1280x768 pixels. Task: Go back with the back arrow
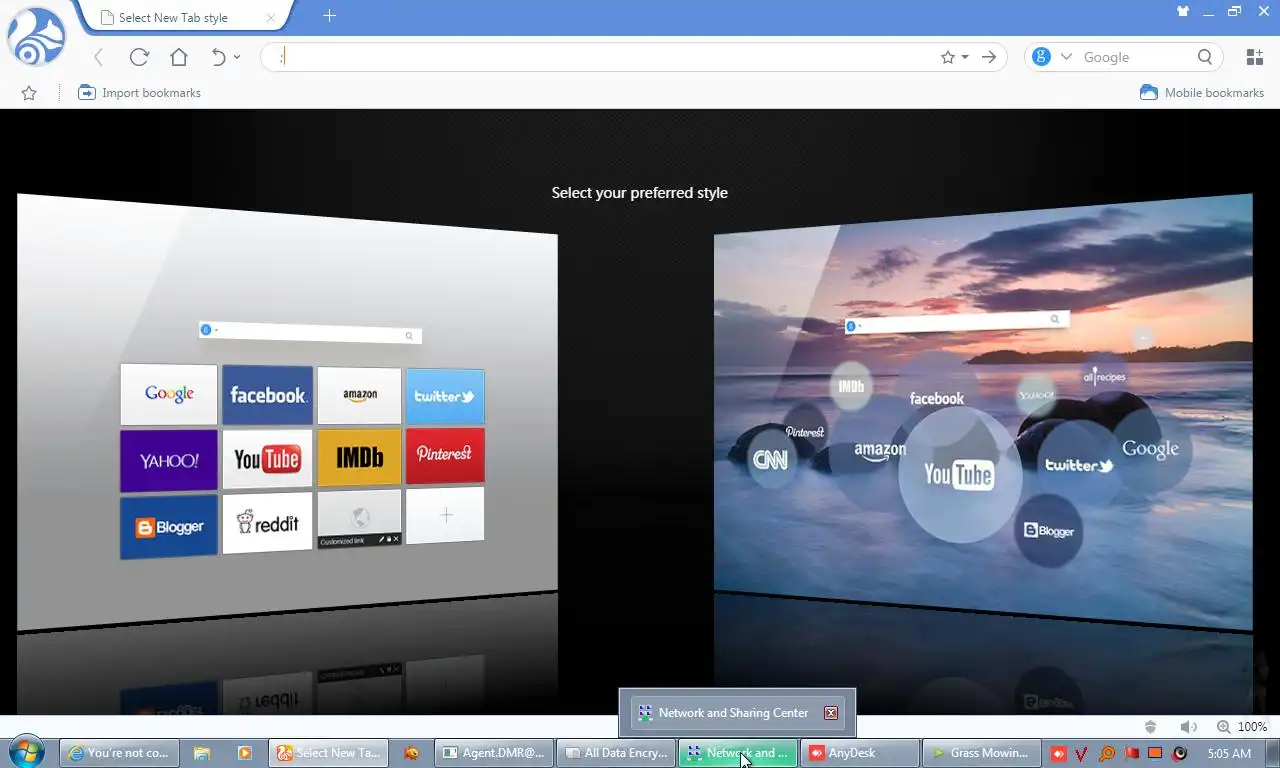point(98,57)
